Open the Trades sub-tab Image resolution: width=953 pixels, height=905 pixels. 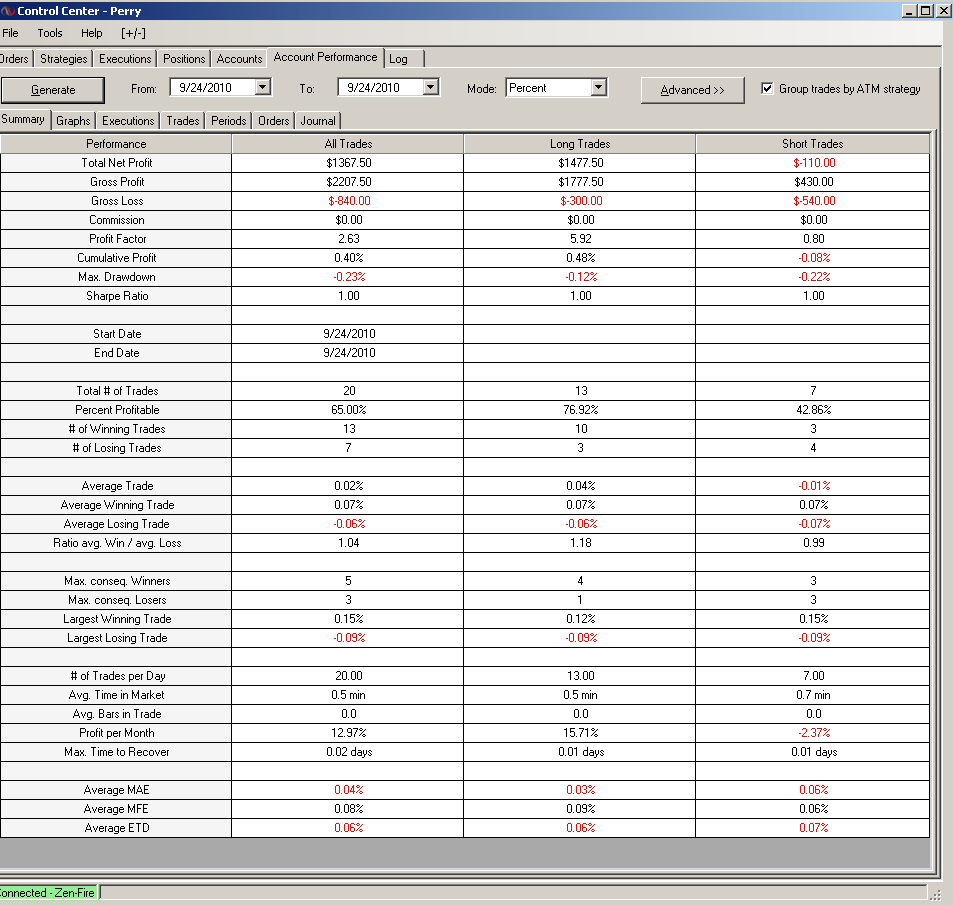(x=183, y=121)
